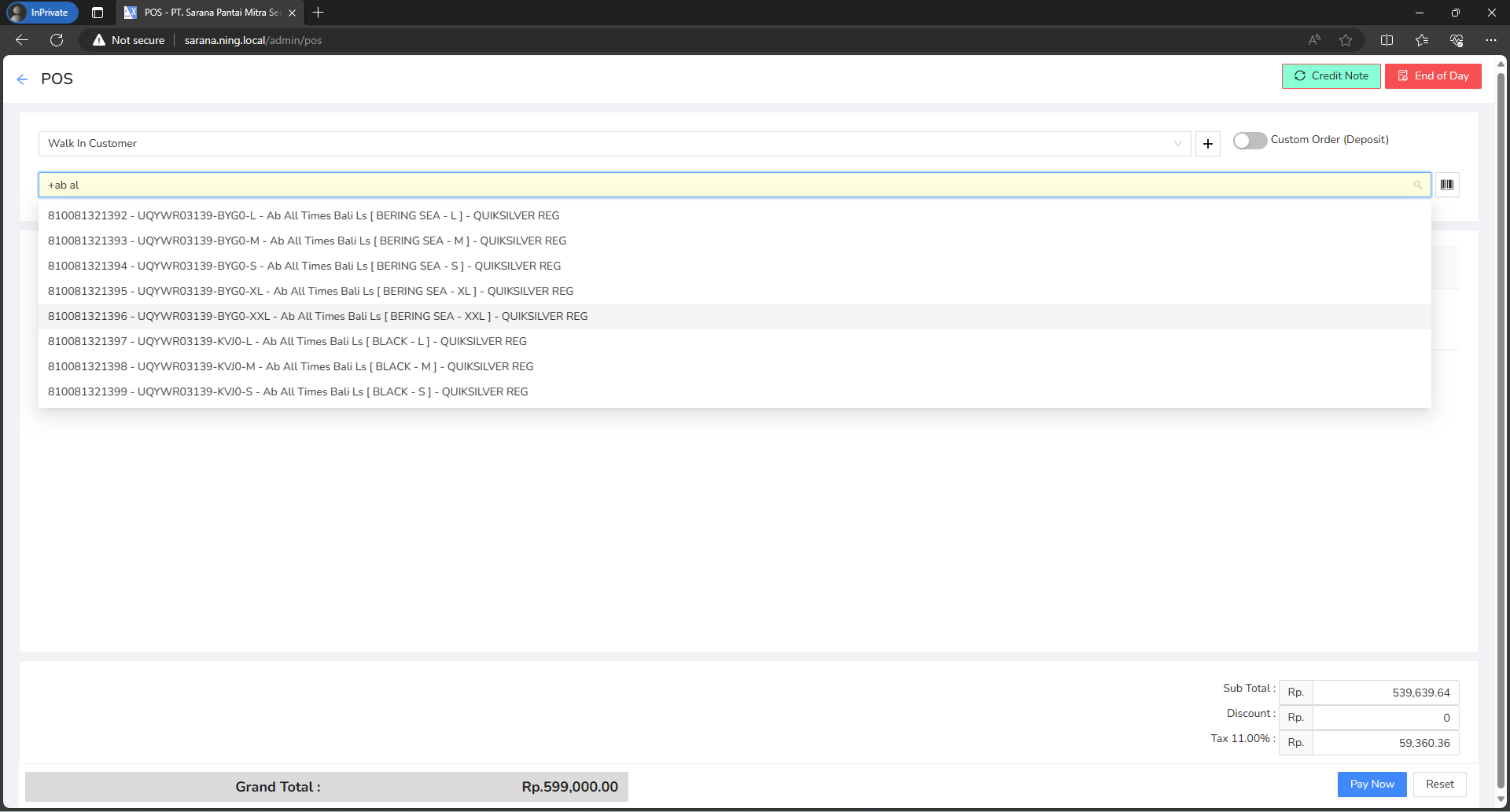This screenshot has height=812, width=1510.
Task: Open the Favorites list icon
Action: [1422, 40]
